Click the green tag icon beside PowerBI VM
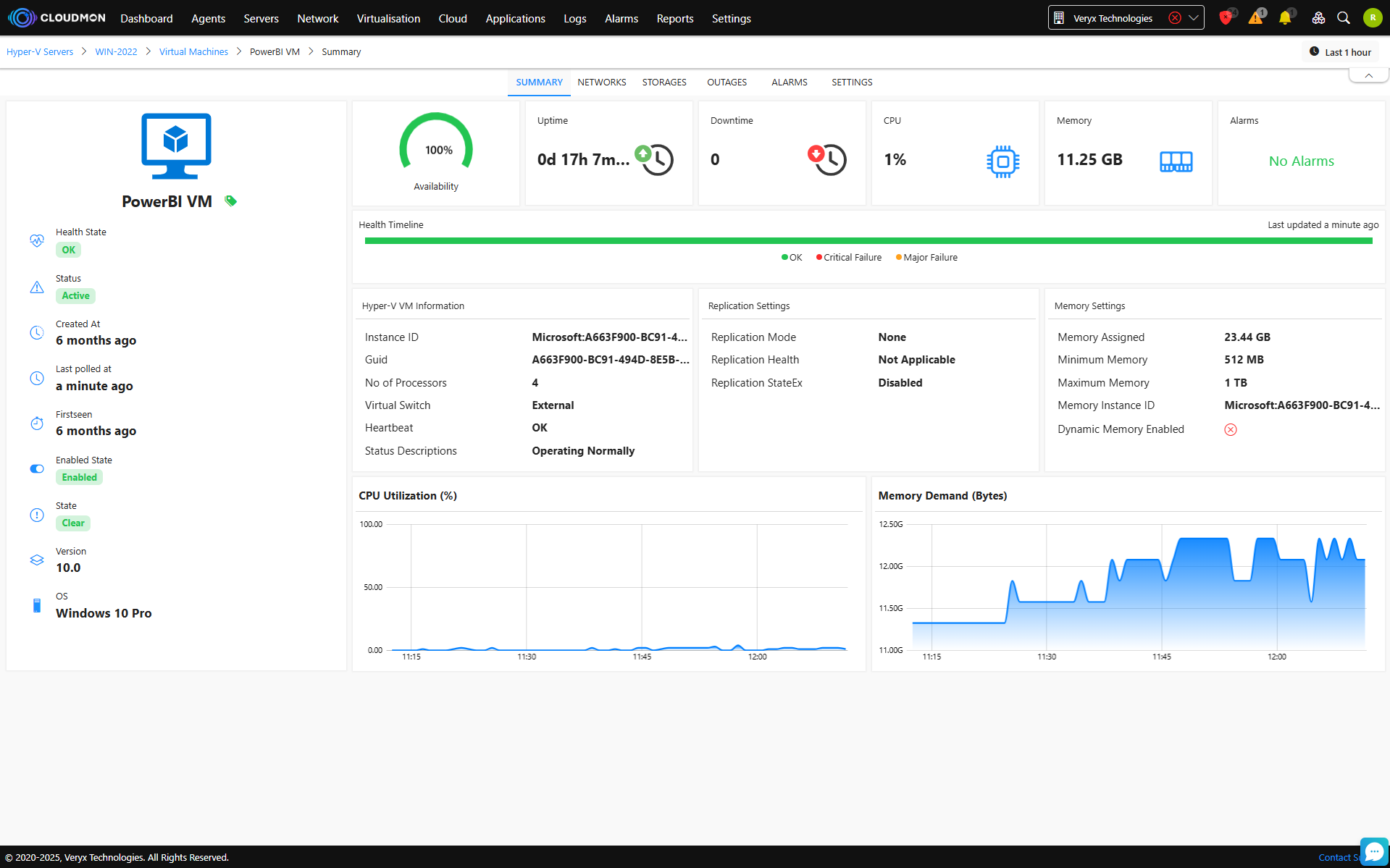Screen dimensions: 1390x868 (230, 201)
